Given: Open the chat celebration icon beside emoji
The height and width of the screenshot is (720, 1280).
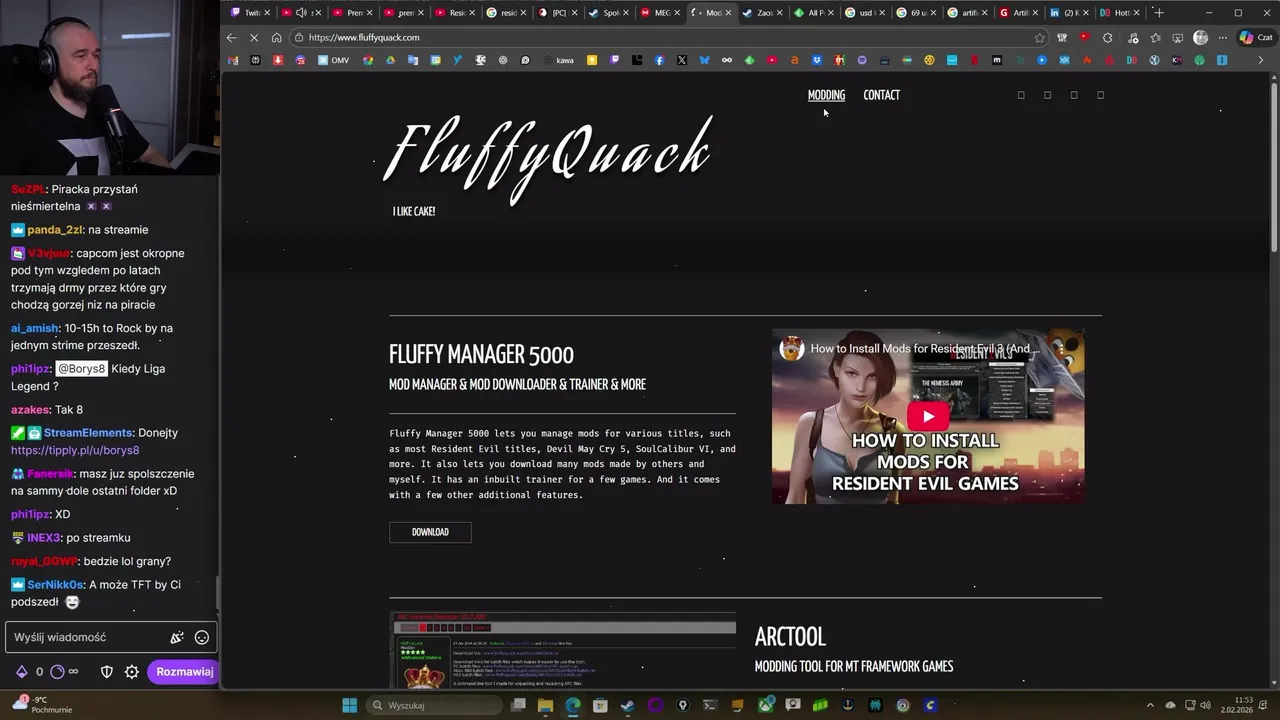Looking at the screenshot, I should 177,637.
